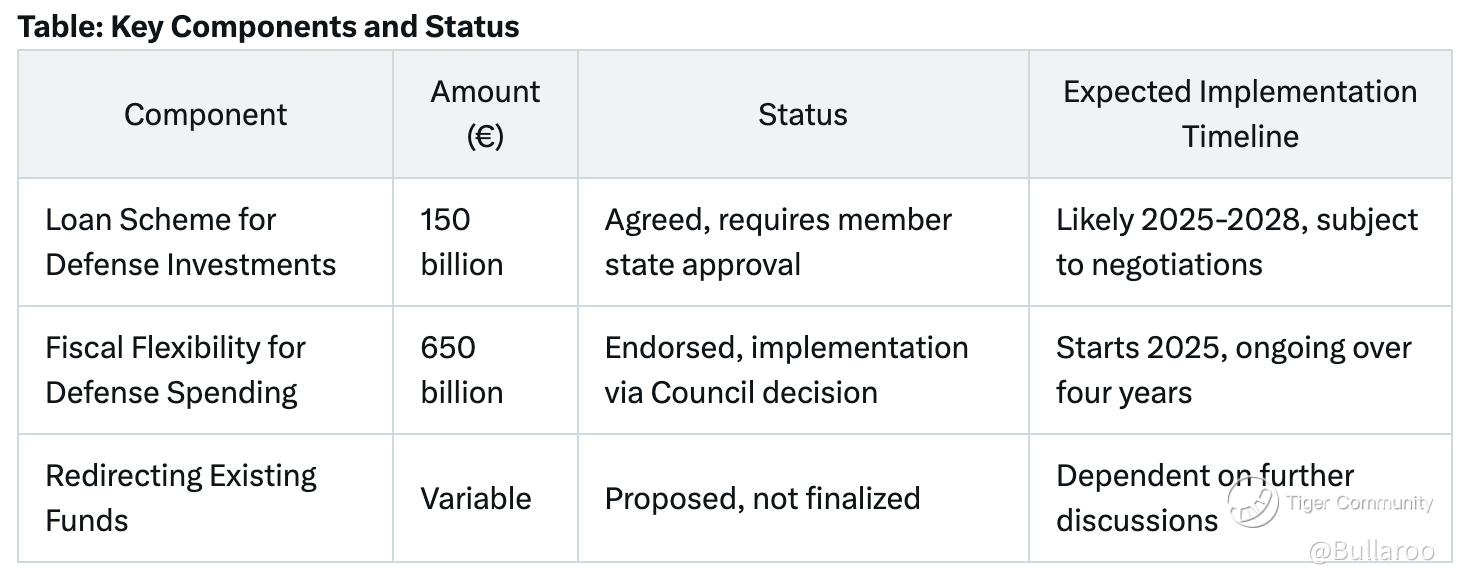Click the Component column header

pyautogui.click(x=205, y=114)
